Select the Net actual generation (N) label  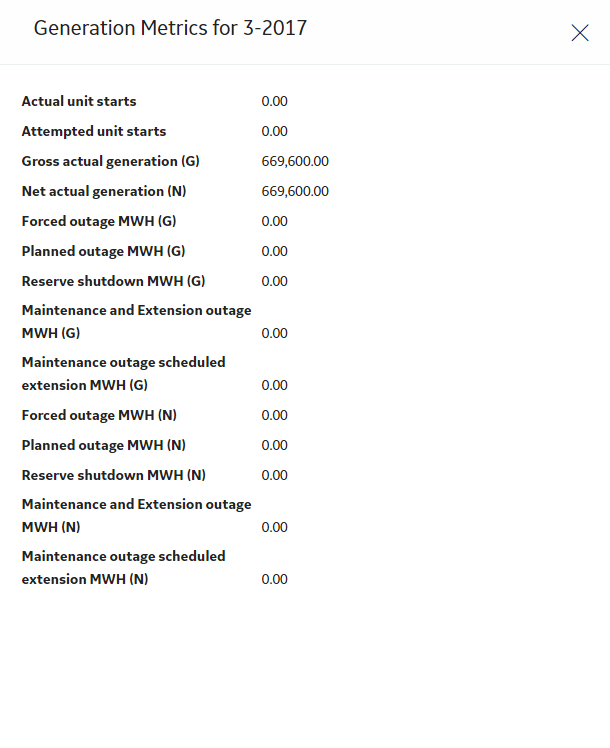click(104, 191)
